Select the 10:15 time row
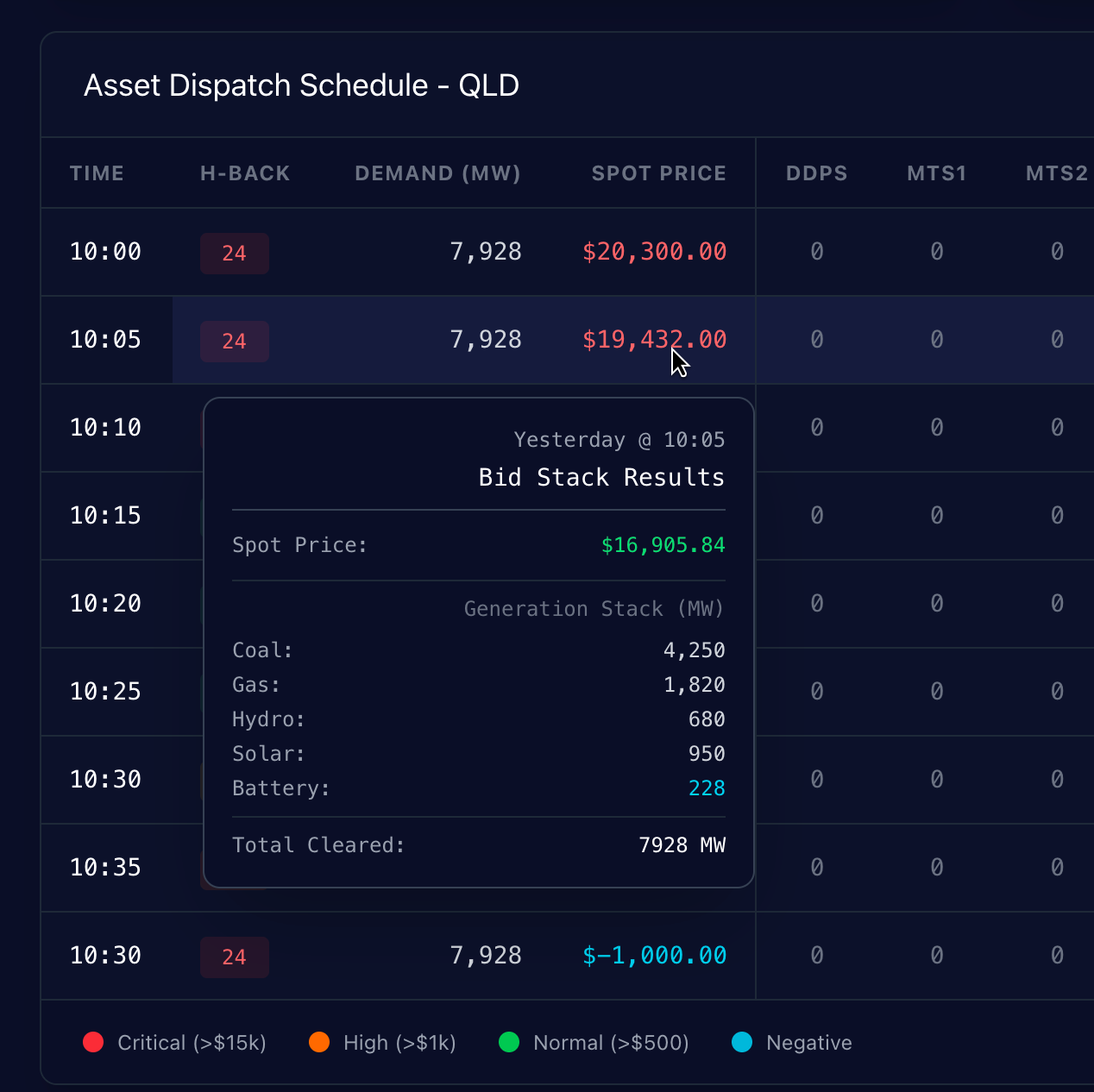This screenshot has width=1094, height=1092. [105, 516]
